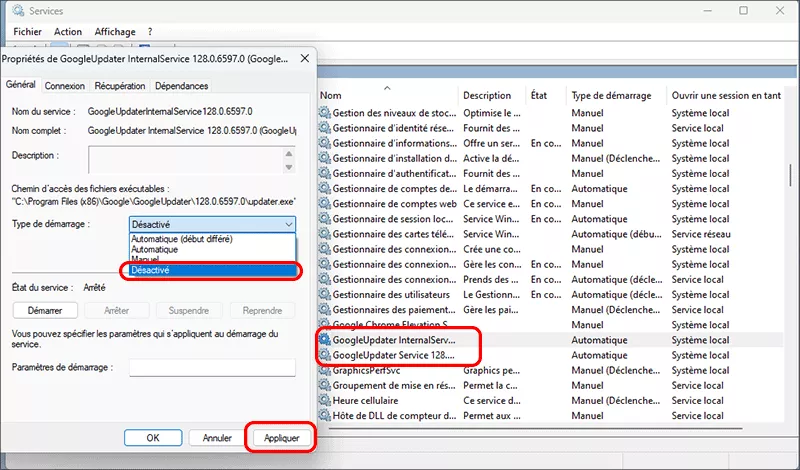
Task: Click Description box scroll down arrow
Action: pyautogui.click(x=289, y=167)
